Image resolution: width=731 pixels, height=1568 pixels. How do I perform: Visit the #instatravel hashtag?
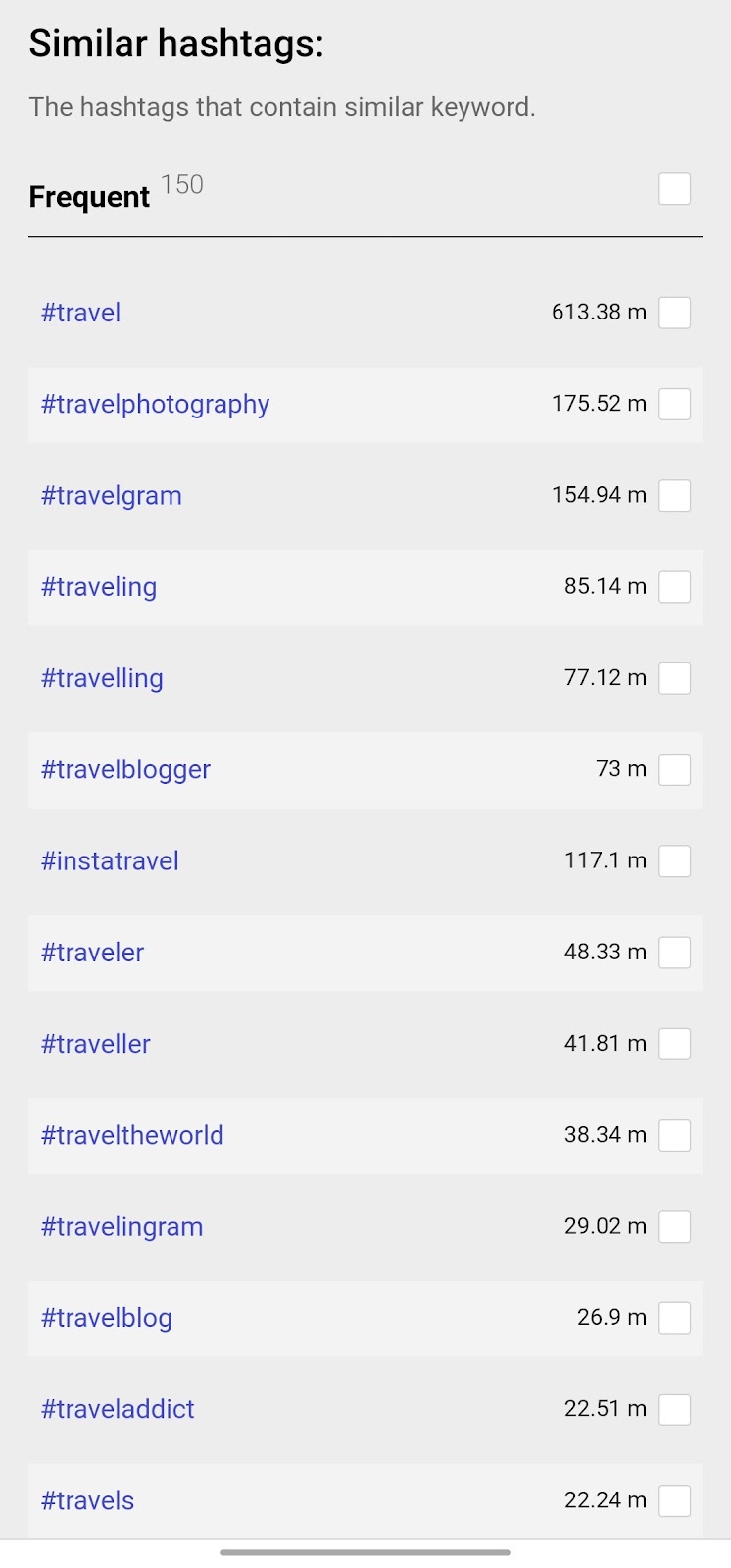click(110, 861)
